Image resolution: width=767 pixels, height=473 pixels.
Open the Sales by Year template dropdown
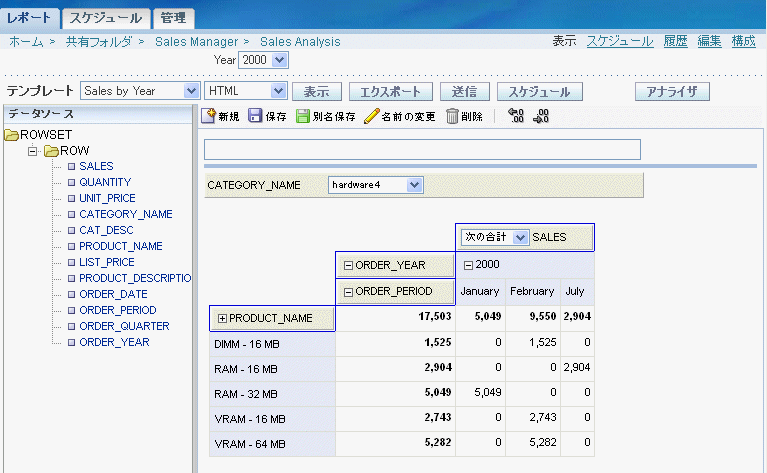point(191,91)
